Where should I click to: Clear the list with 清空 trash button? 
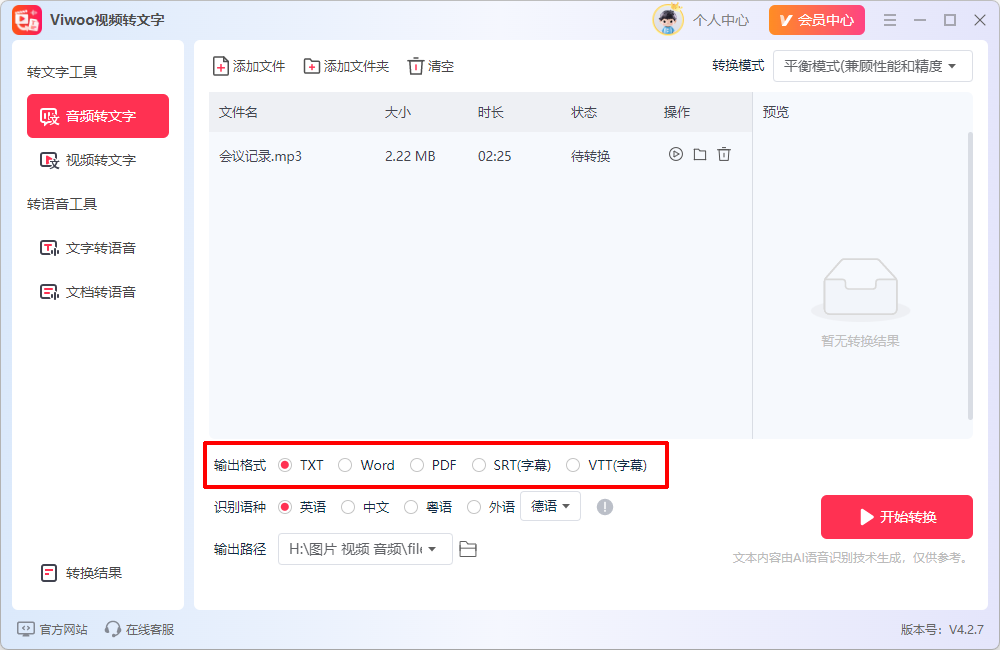point(431,66)
